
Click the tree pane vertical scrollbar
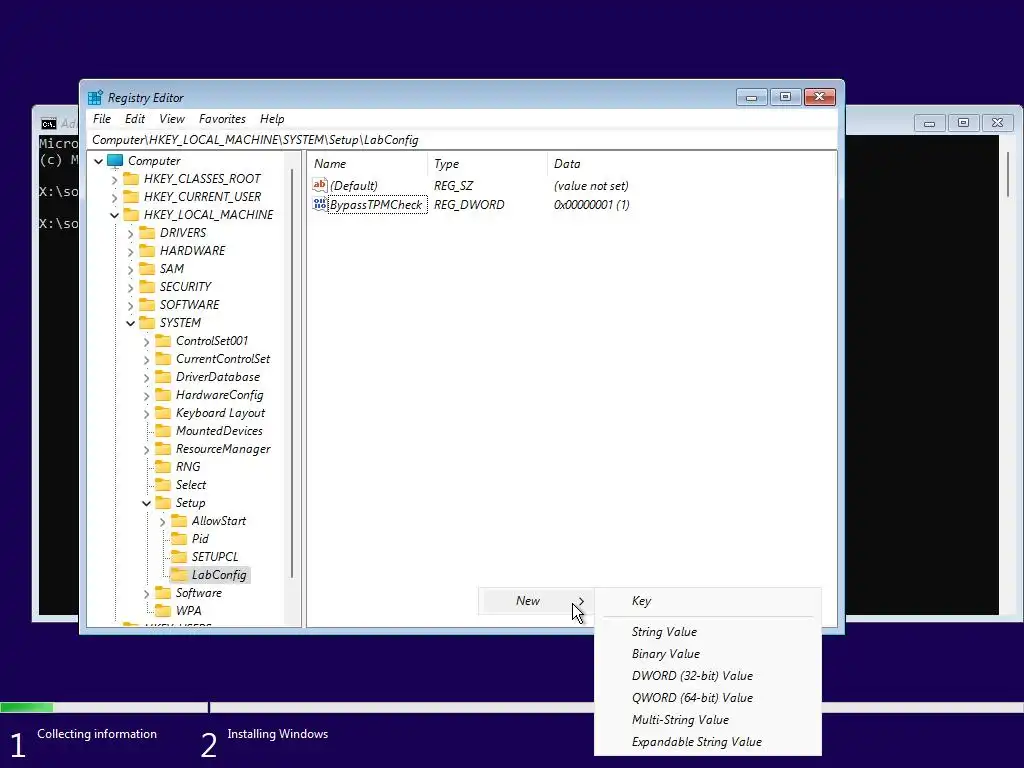(291, 372)
